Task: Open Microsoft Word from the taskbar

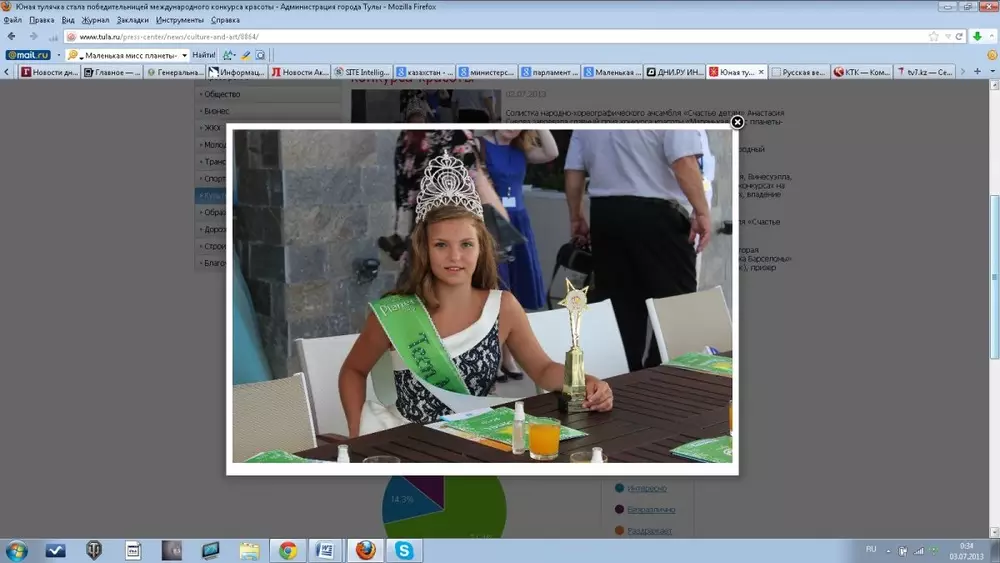Action: (325, 550)
